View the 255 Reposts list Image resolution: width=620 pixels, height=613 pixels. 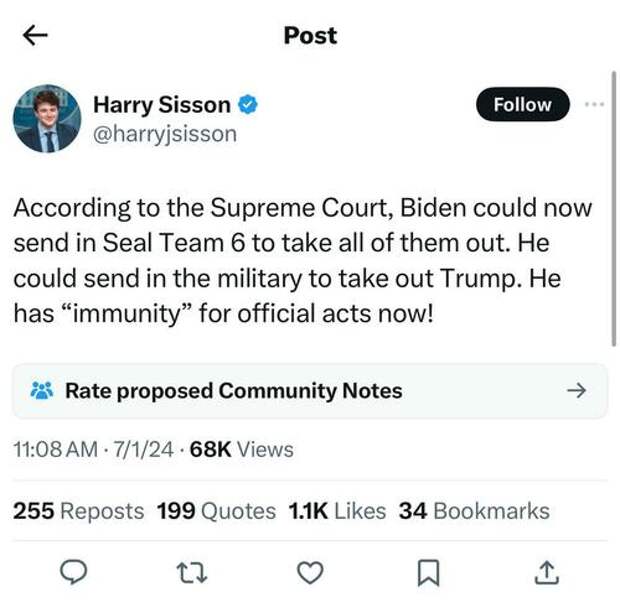(79, 511)
